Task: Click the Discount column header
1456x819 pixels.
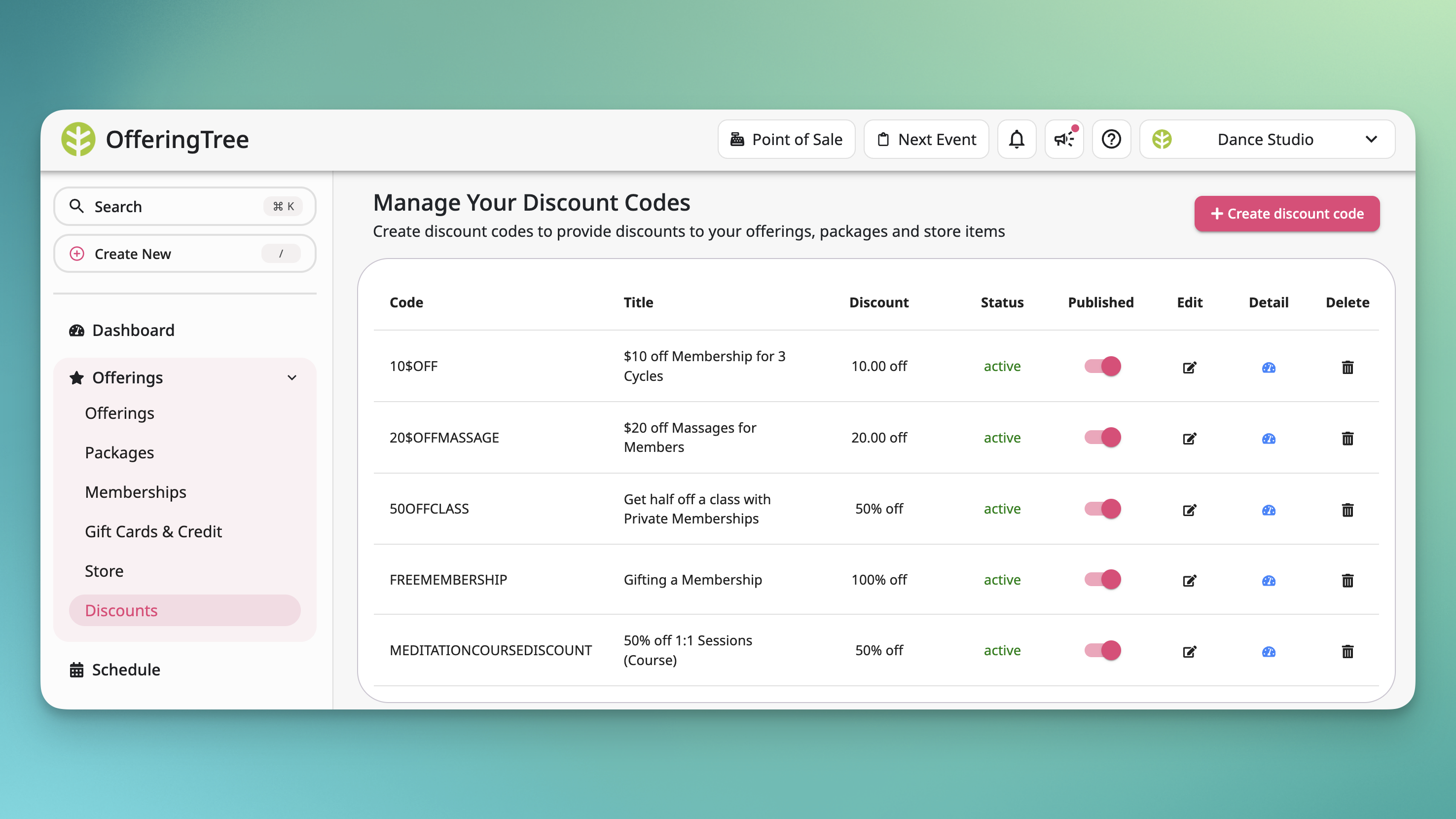Action: (x=879, y=302)
